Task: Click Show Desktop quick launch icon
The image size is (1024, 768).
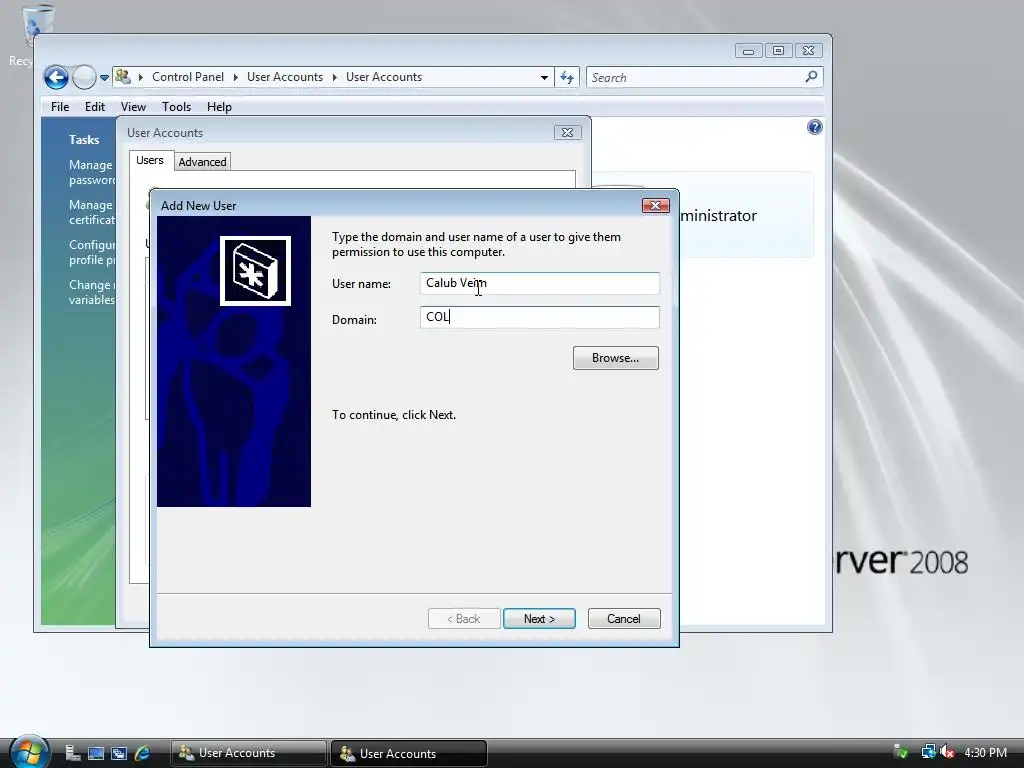Action: [96, 753]
